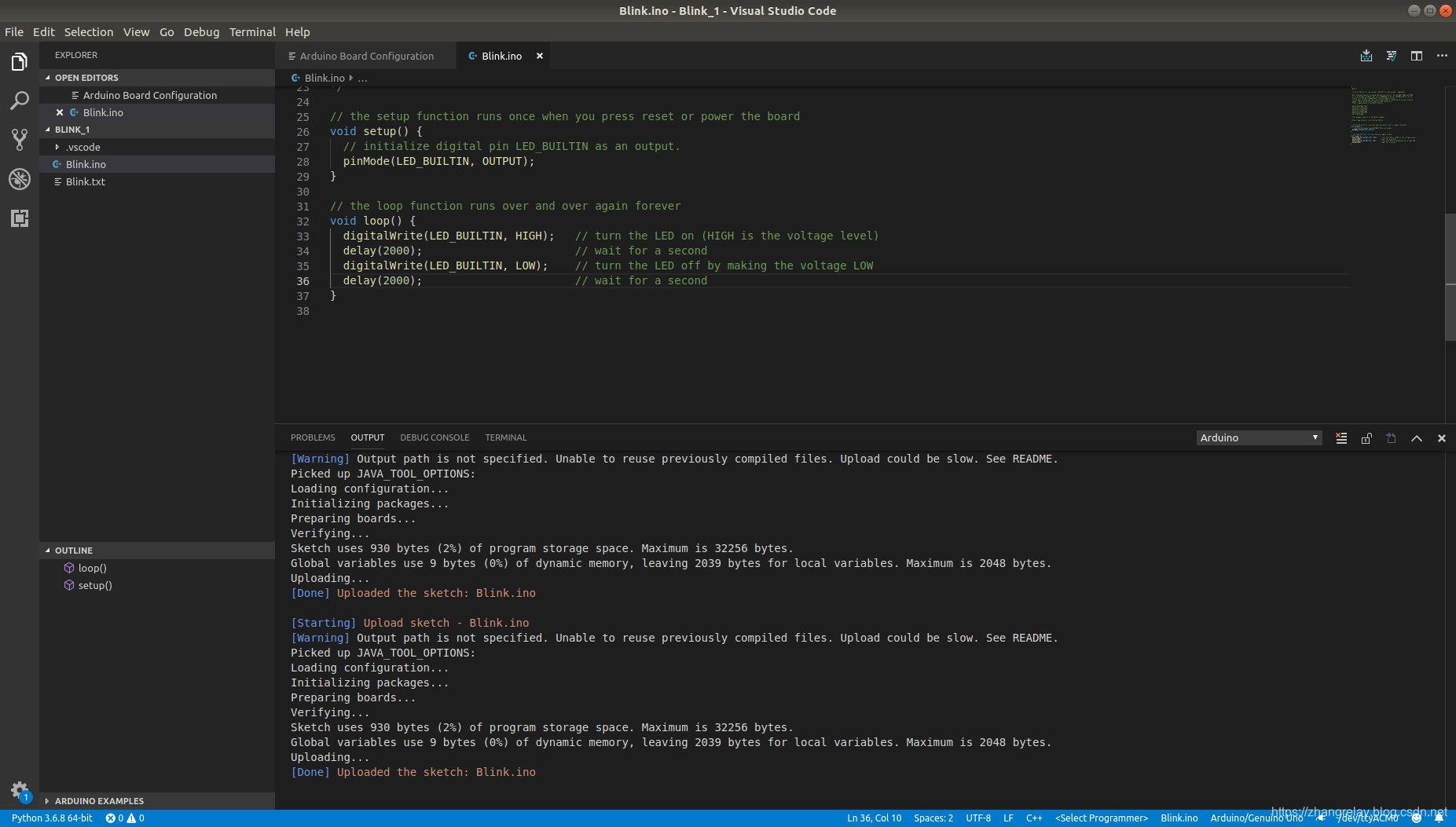Expand the breadcrumb ellipsis after Blink.ino

(362, 78)
